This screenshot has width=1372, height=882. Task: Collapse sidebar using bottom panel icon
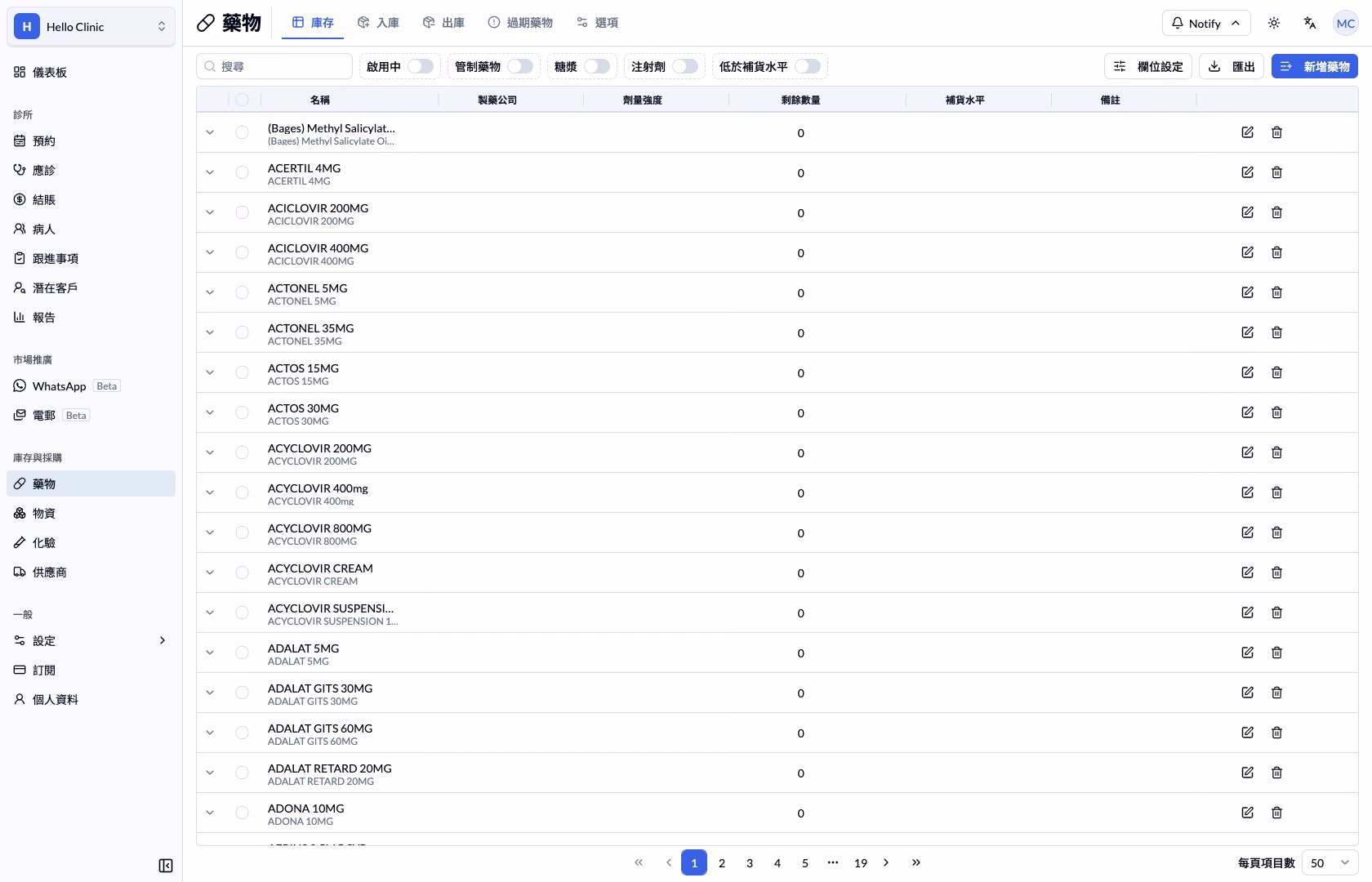click(x=165, y=866)
